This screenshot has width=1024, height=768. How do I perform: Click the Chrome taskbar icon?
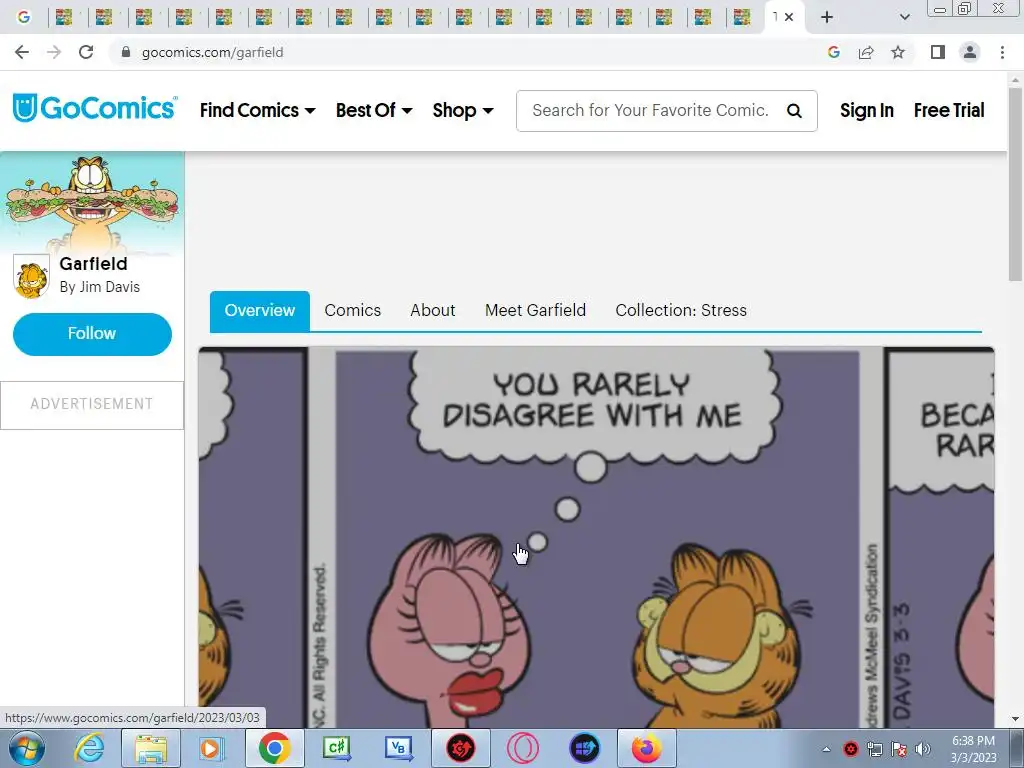click(x=274, y=748)
